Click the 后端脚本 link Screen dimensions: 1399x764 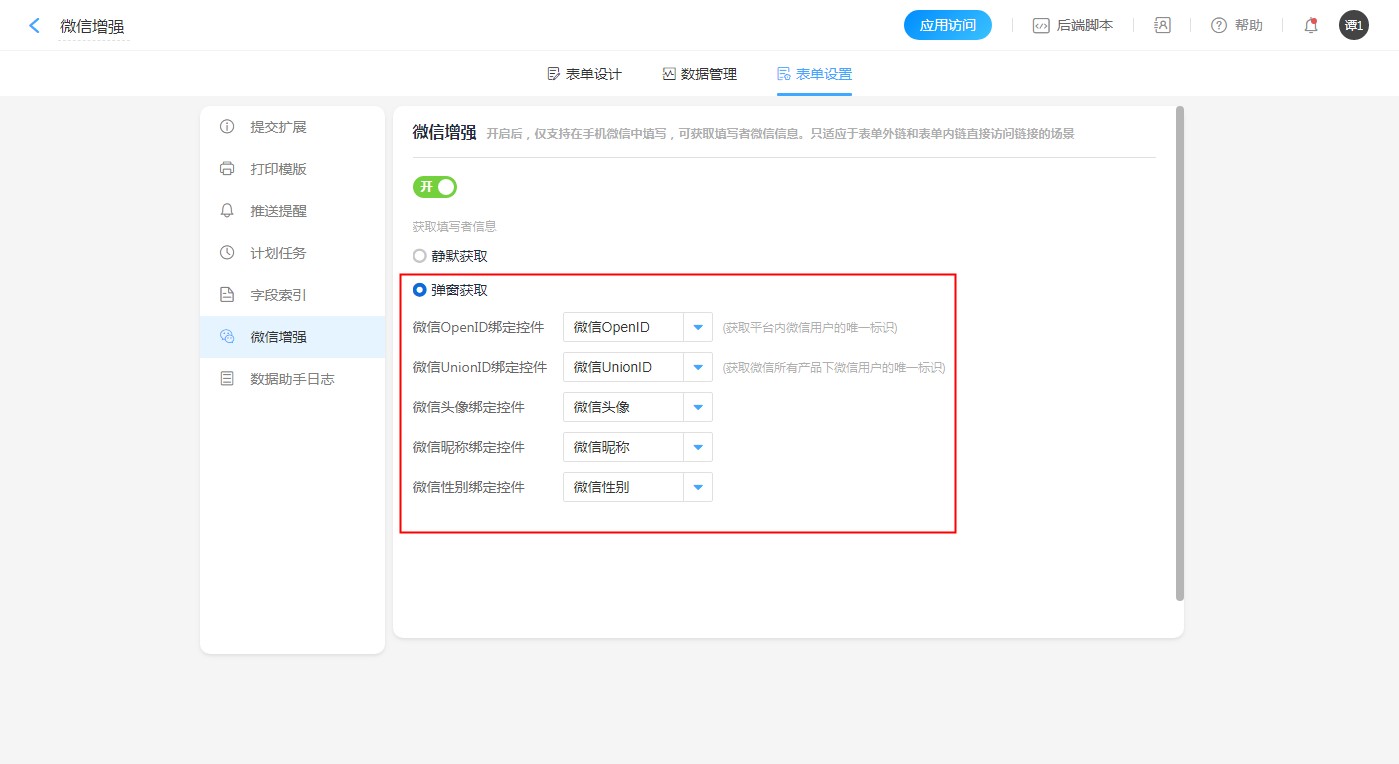coord(1073,26)
